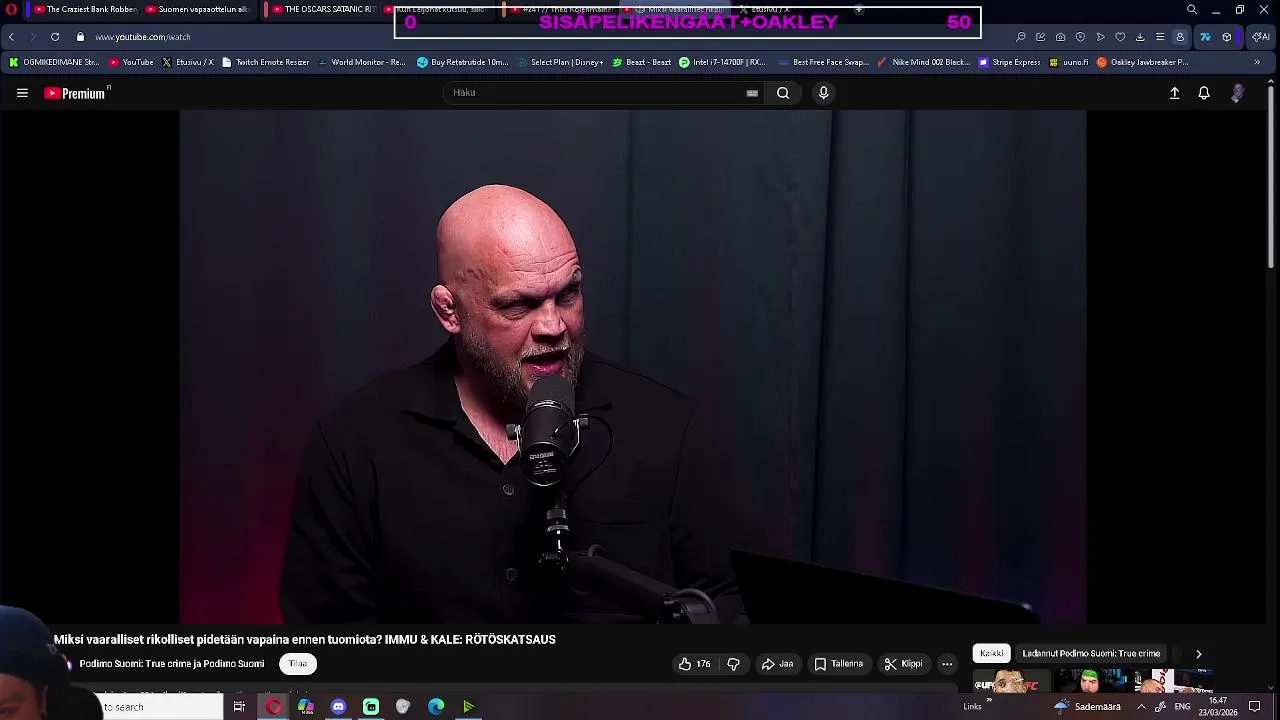Start voice search with microphone icon
The width and height of the screenshot is (1280, 720).
click(823, 93)
